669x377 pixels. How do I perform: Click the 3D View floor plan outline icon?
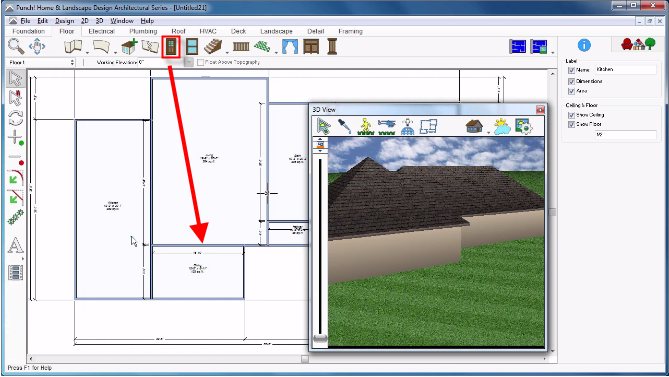428,126
